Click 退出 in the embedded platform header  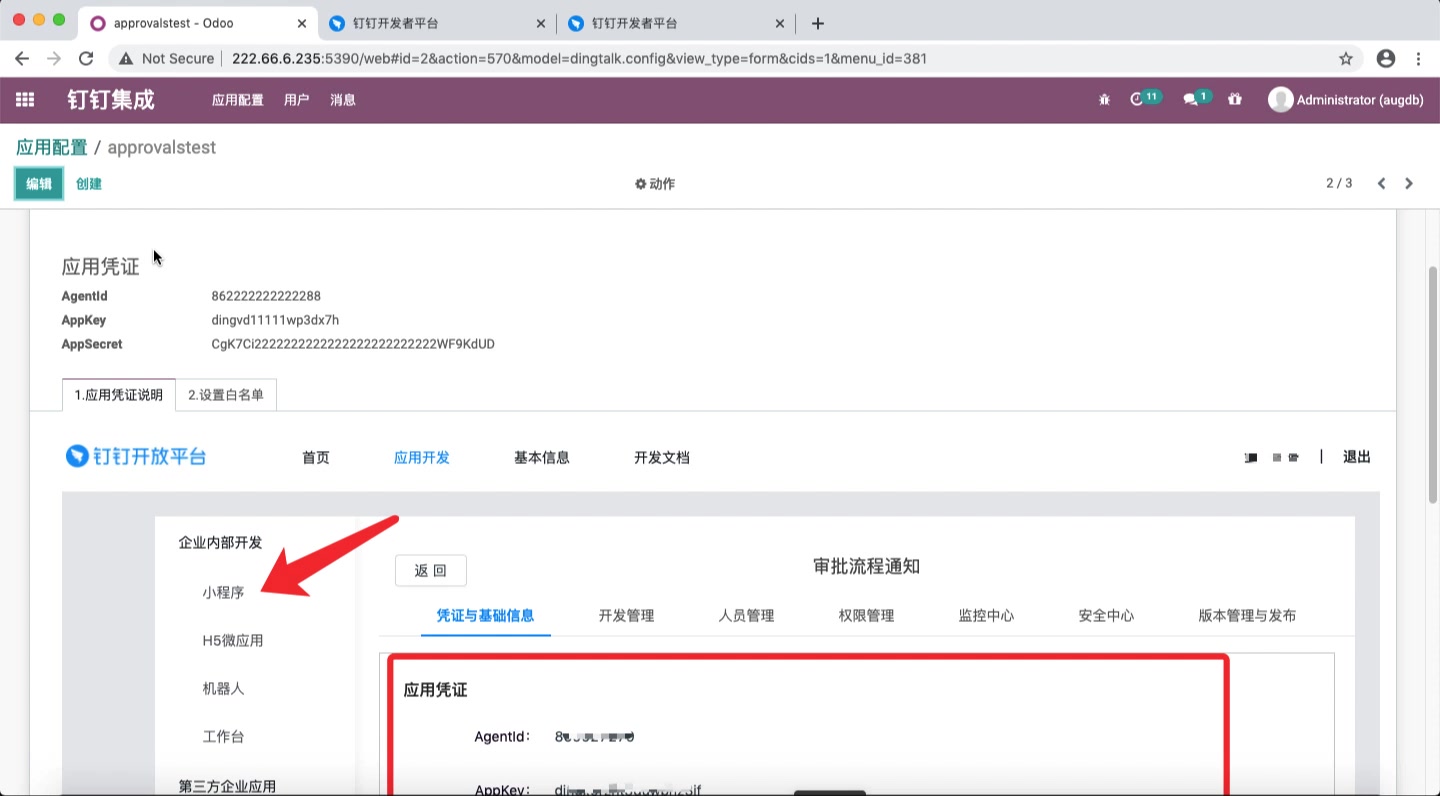point(1357,457)
